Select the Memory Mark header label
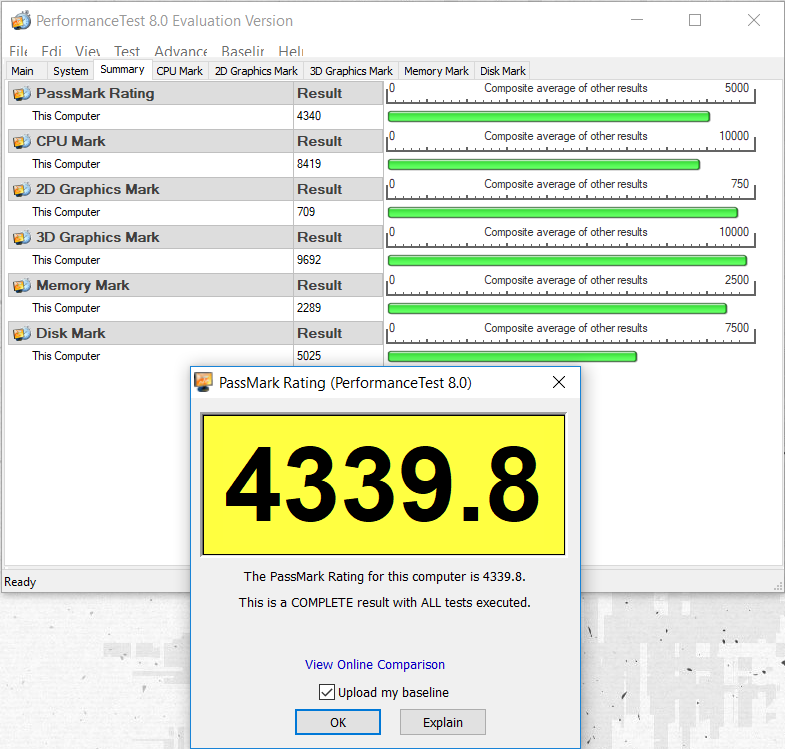785x749 pixels. click(x=83, y=285)
